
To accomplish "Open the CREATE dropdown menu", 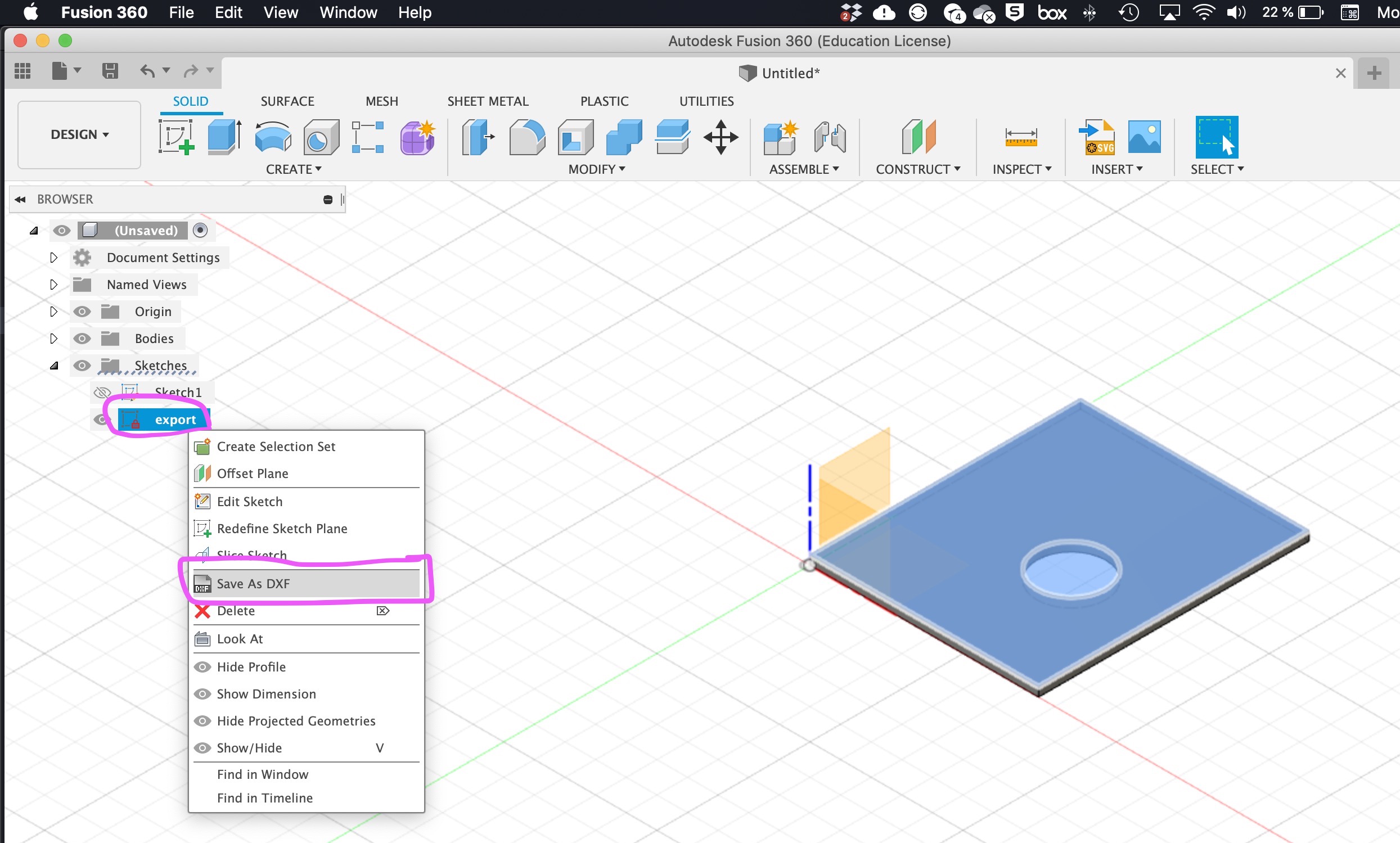I will click(x=293, y=169).
